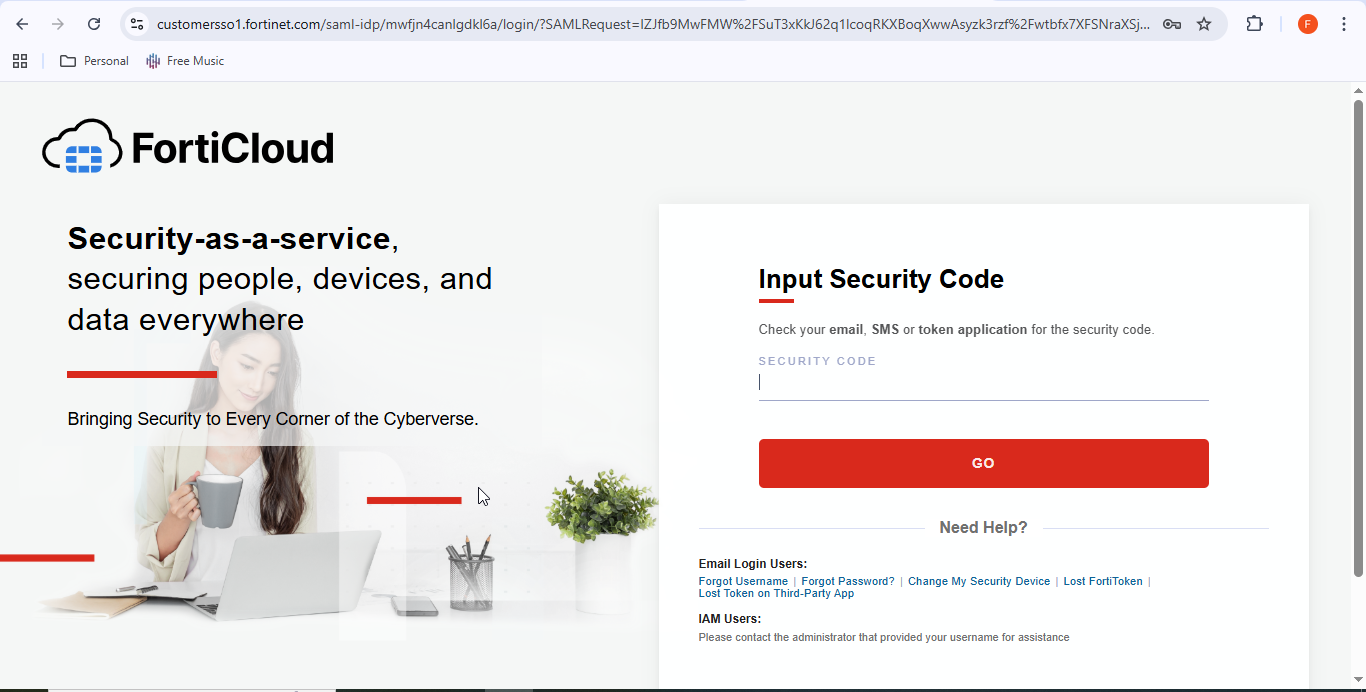
Task: Click the Lost FortiToken link
Action: (x=1103, y=581)
